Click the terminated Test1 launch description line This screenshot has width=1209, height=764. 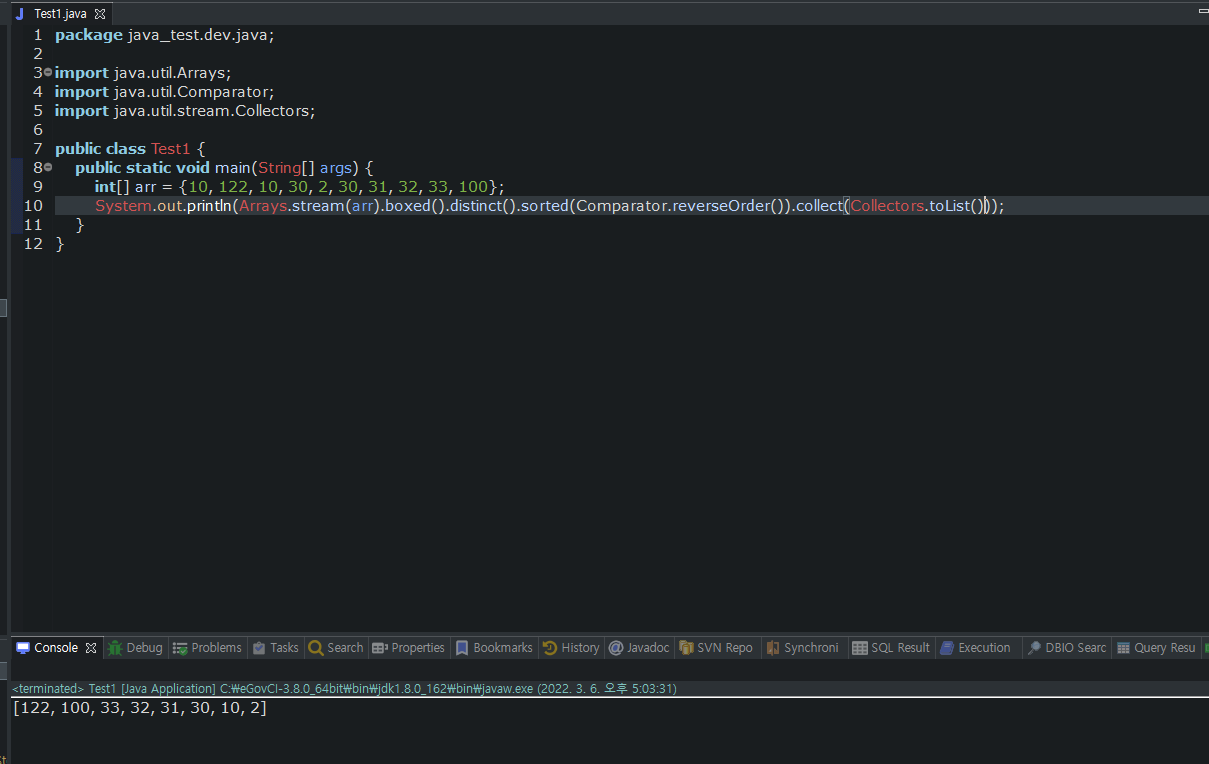[345, 689]
